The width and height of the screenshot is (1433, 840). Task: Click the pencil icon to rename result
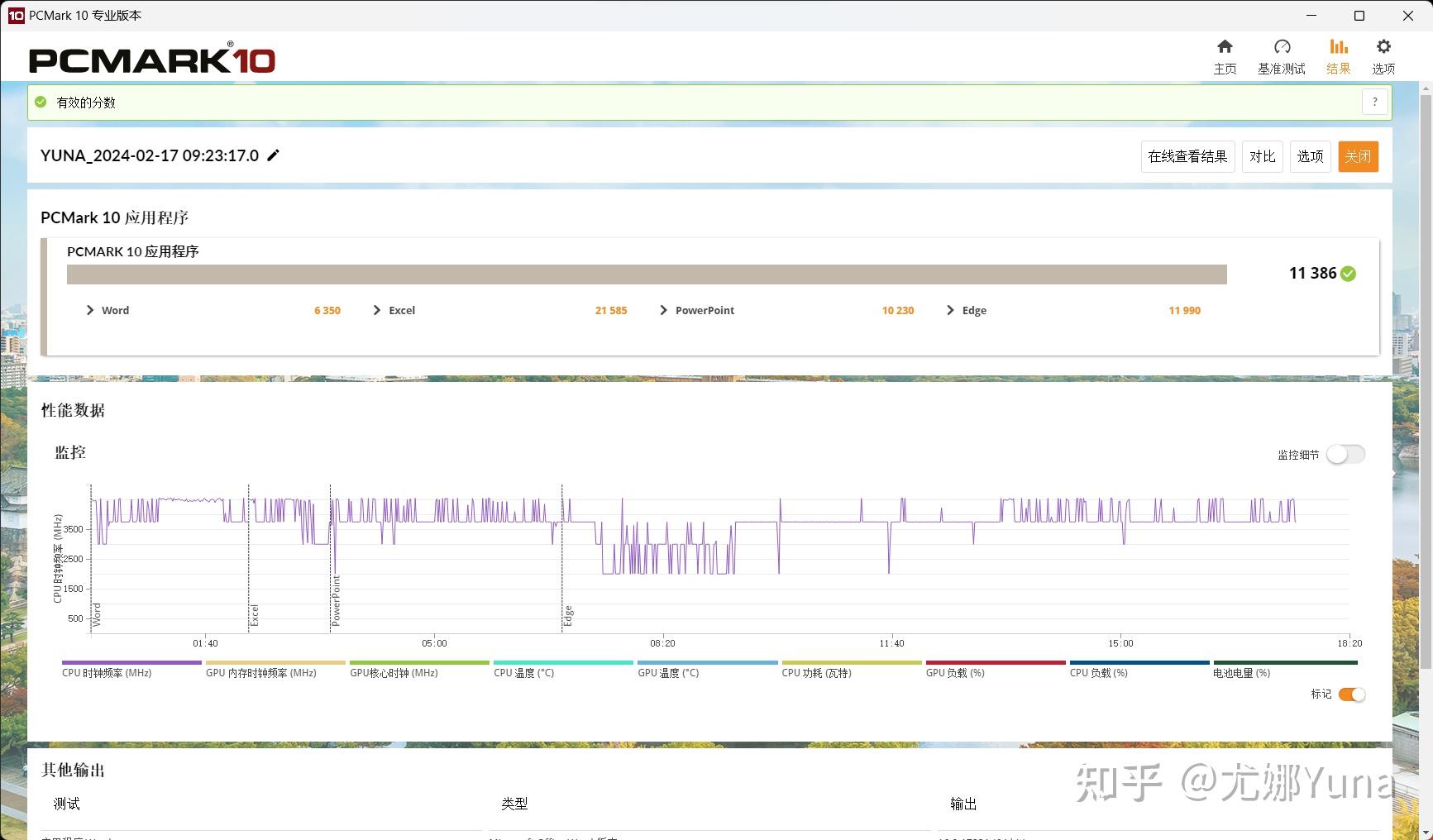point(273,155)
